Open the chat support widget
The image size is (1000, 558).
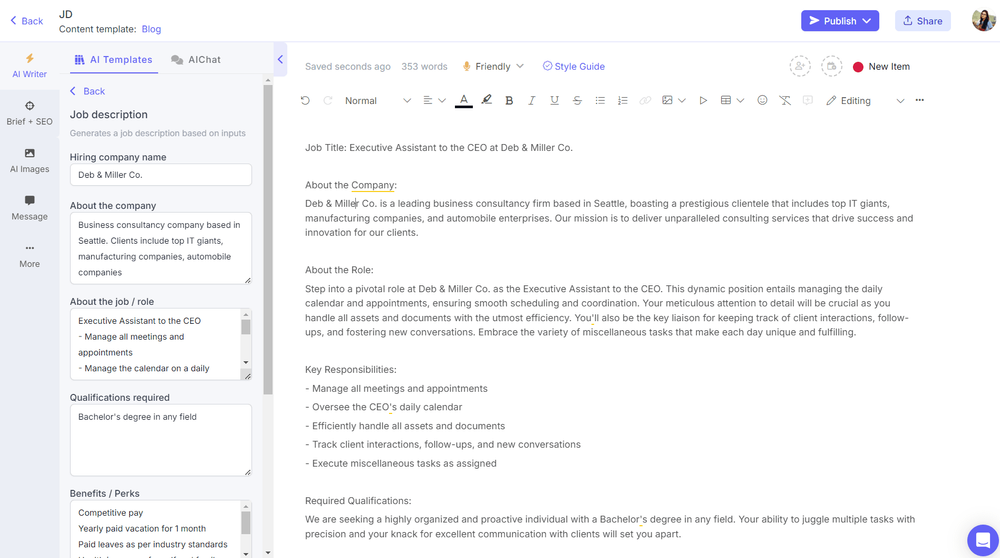(x=983, y=541)
